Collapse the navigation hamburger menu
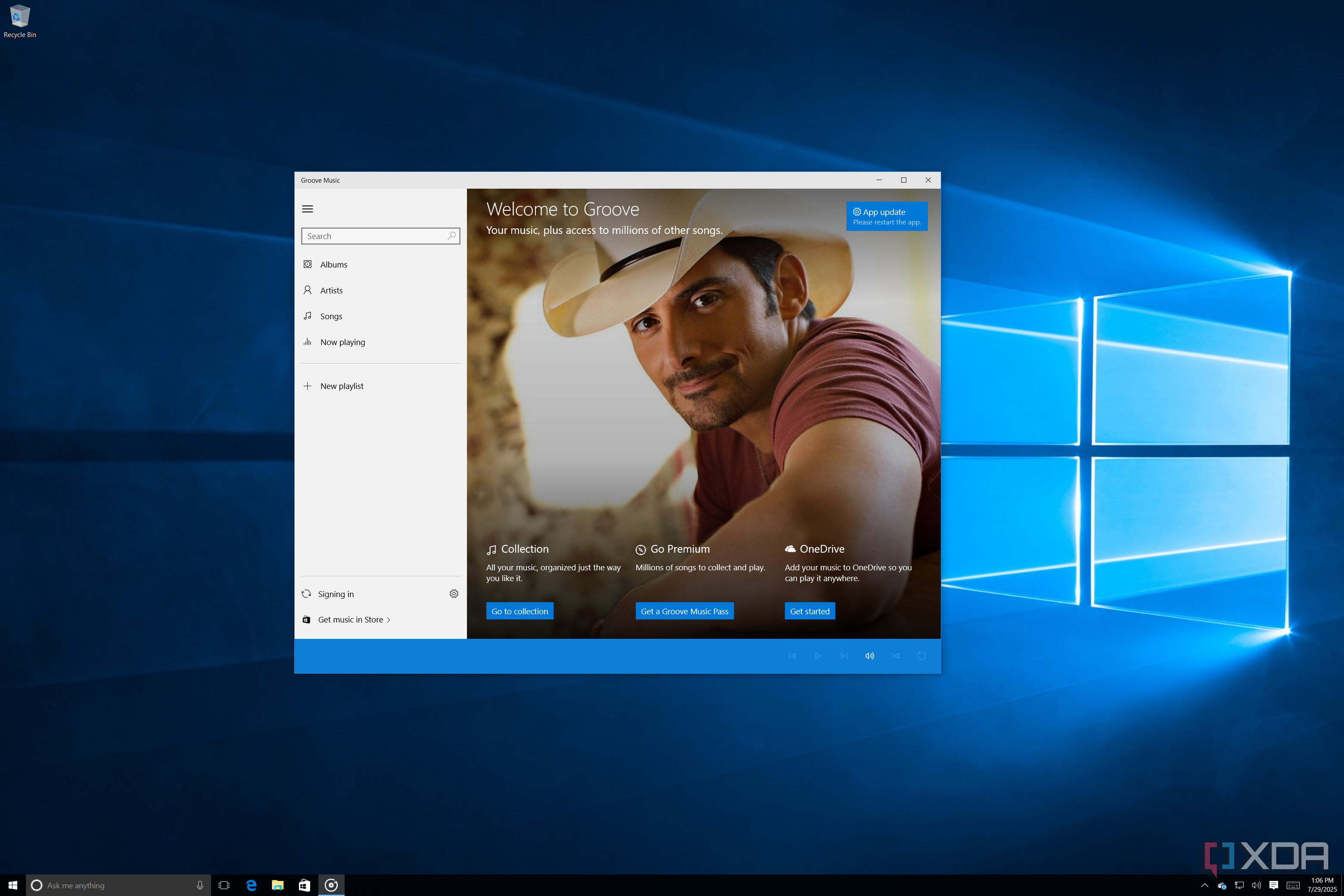The height and width of the screenshot is (896, 1344). [308, 209]
